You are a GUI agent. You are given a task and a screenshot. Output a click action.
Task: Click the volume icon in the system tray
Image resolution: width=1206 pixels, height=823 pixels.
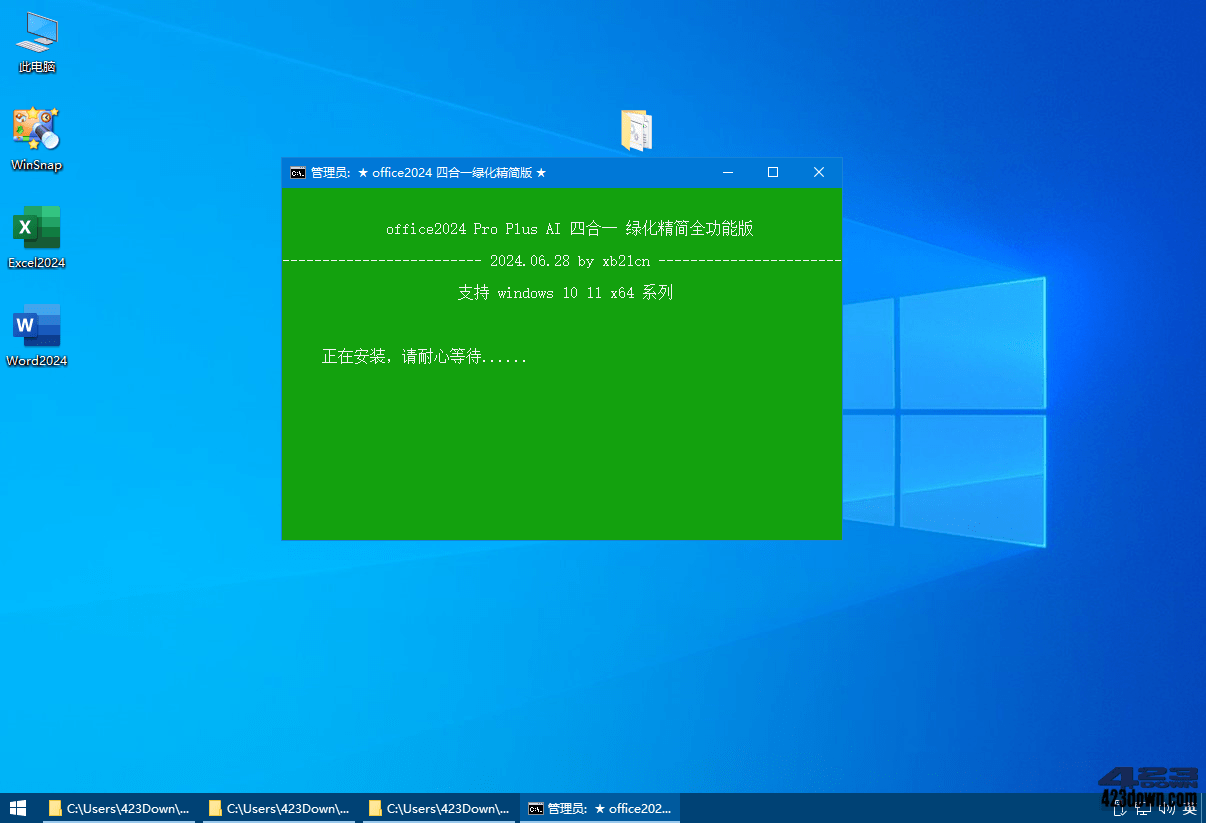[x=1165, y=808]
